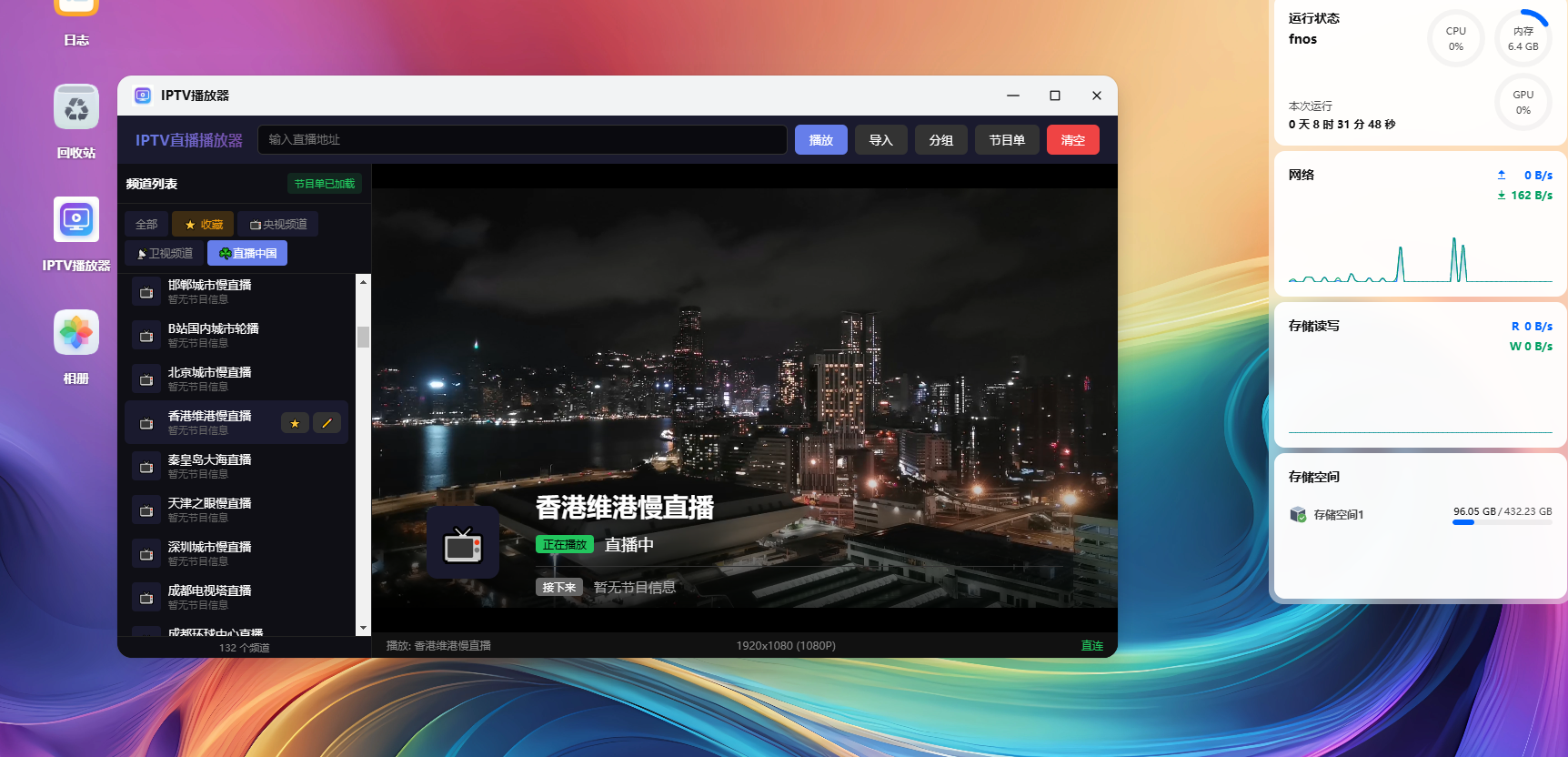Switch to the 收藏 favorites tab

point(204,224)
